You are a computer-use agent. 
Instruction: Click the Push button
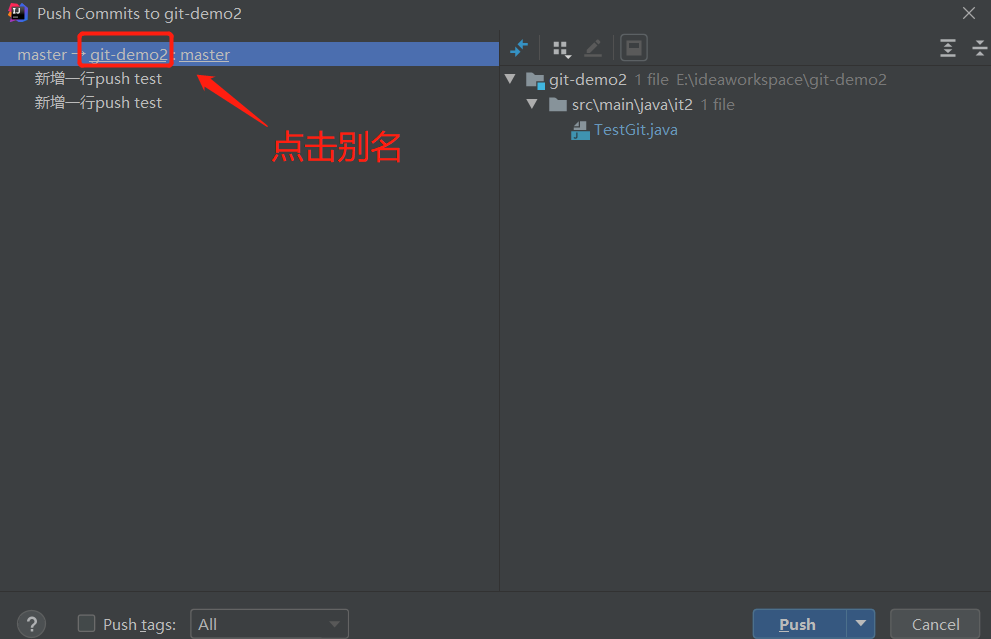point(799,624)
